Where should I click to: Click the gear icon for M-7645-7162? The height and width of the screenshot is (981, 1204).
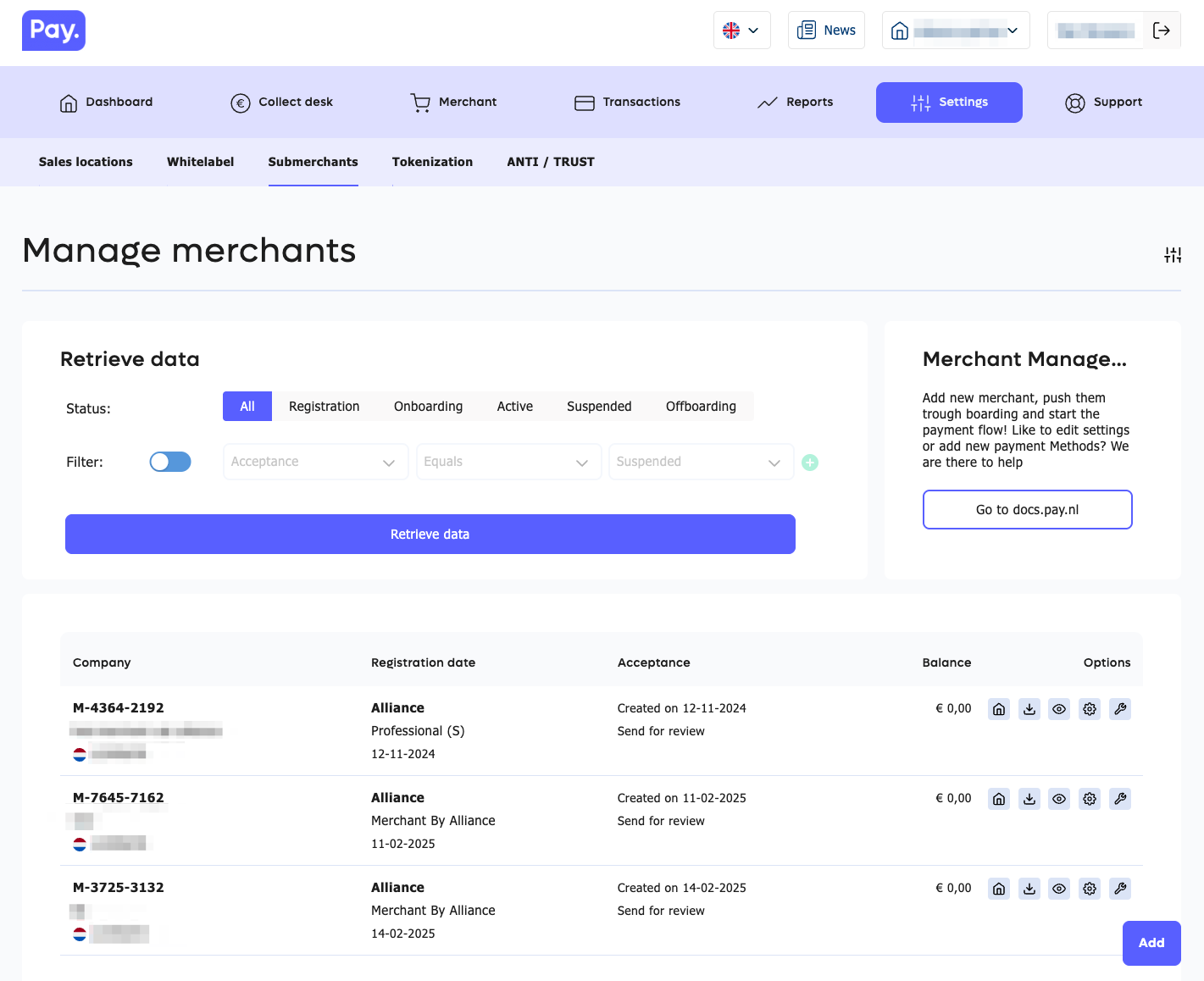(1090, 799)
